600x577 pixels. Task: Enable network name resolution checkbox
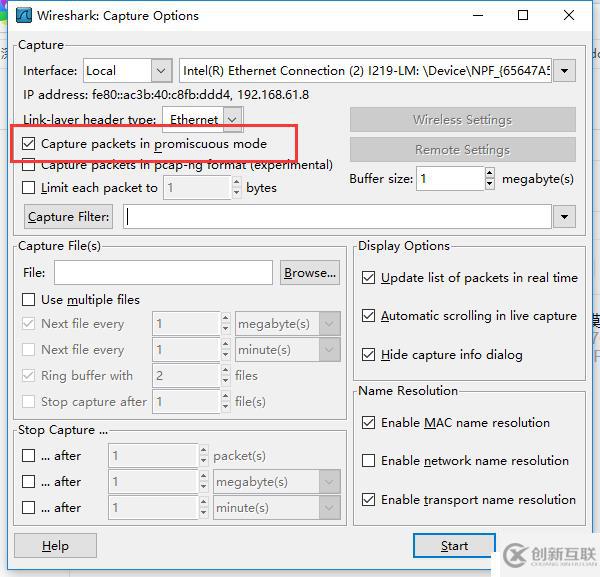pyautogui.click(x=368, y=461)
